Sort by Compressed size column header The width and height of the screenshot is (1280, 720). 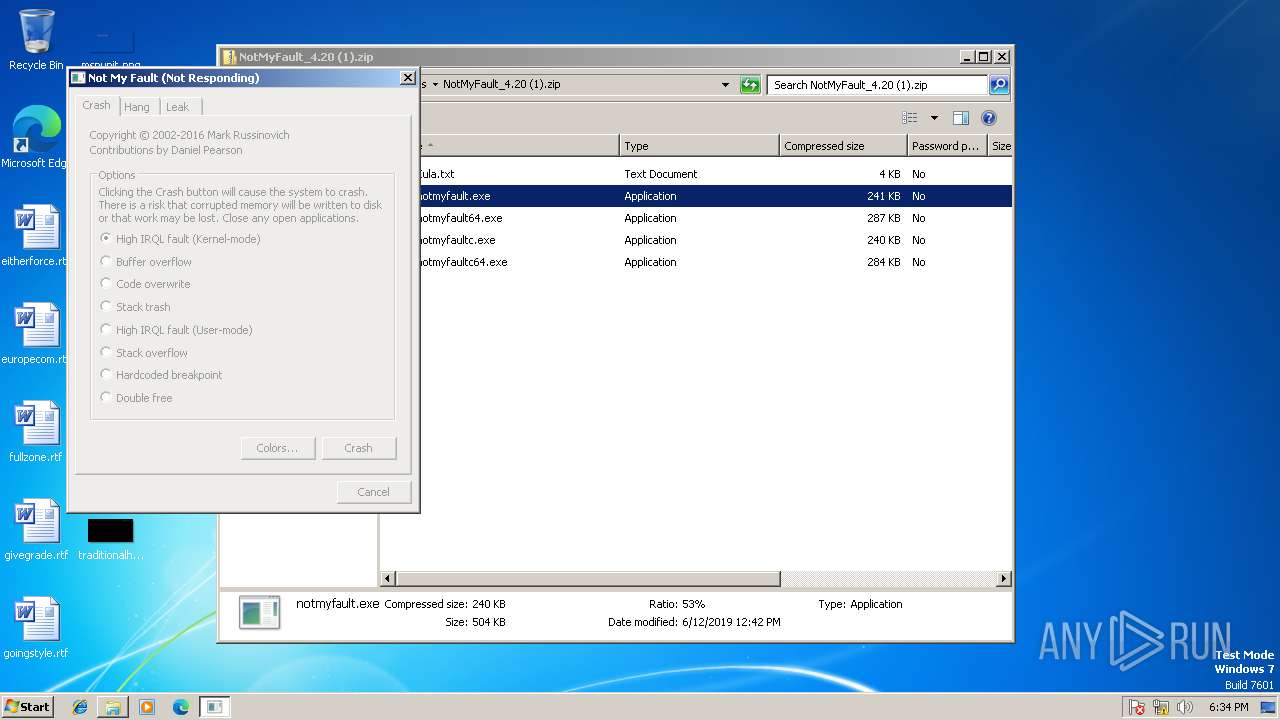click(x=843, y=146)
